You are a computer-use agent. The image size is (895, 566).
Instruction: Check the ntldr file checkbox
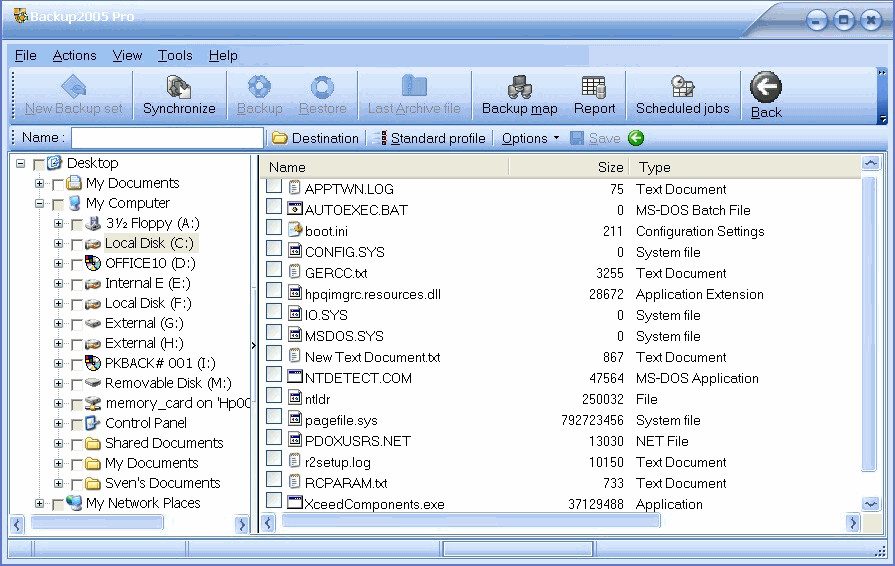coord(274,395)
